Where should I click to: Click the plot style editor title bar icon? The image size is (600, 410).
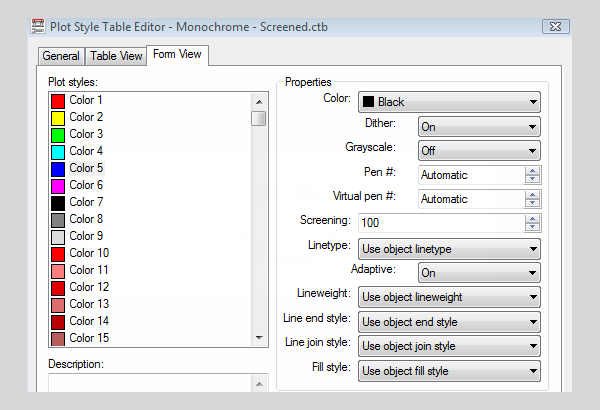(38, 26)
